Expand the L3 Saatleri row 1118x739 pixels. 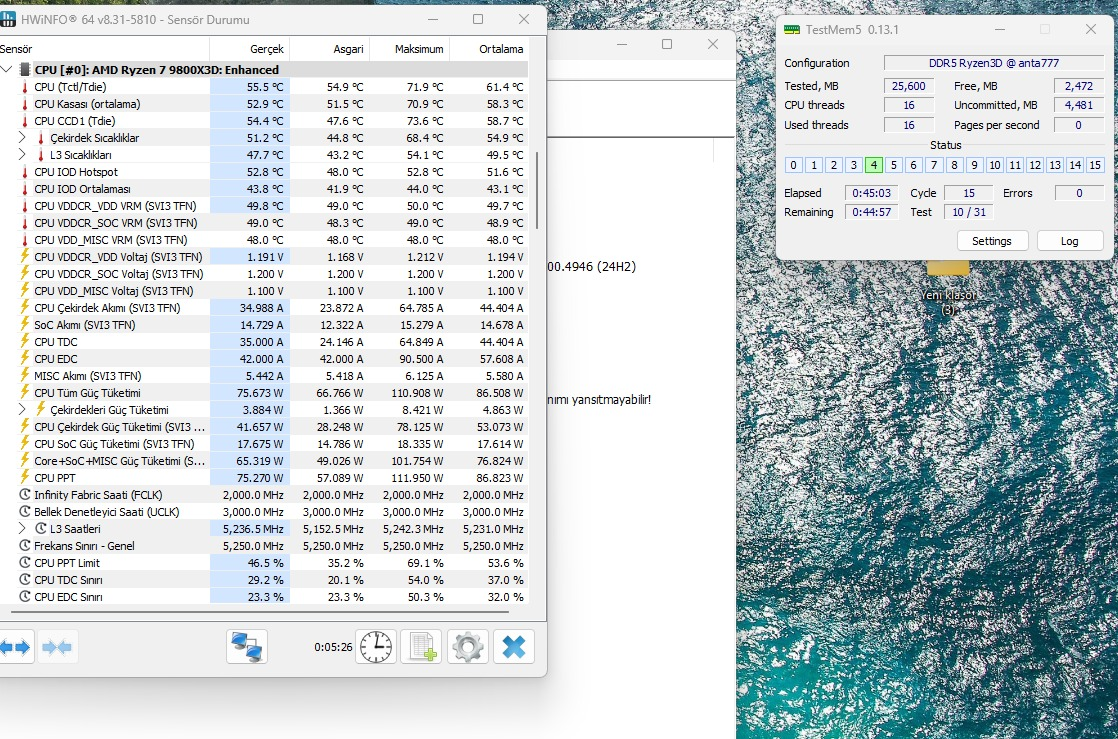[x=22, y=529]
